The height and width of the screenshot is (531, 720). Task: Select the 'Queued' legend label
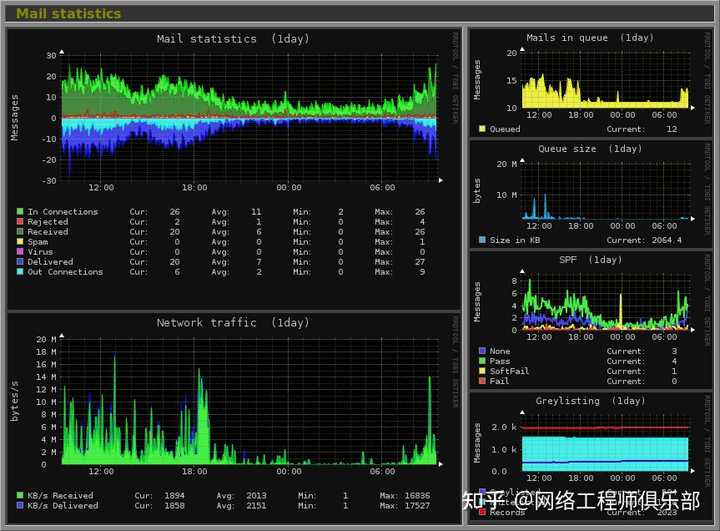pos(505,130)
